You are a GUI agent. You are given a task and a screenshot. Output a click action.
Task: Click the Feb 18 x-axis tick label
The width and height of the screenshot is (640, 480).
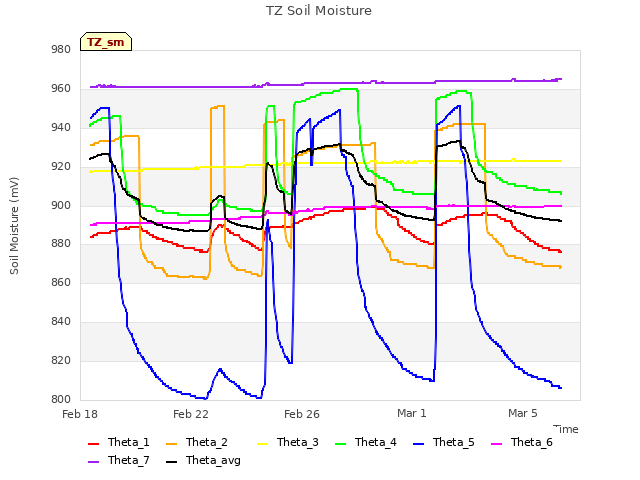pyautogui.click(x=80, y=414)
